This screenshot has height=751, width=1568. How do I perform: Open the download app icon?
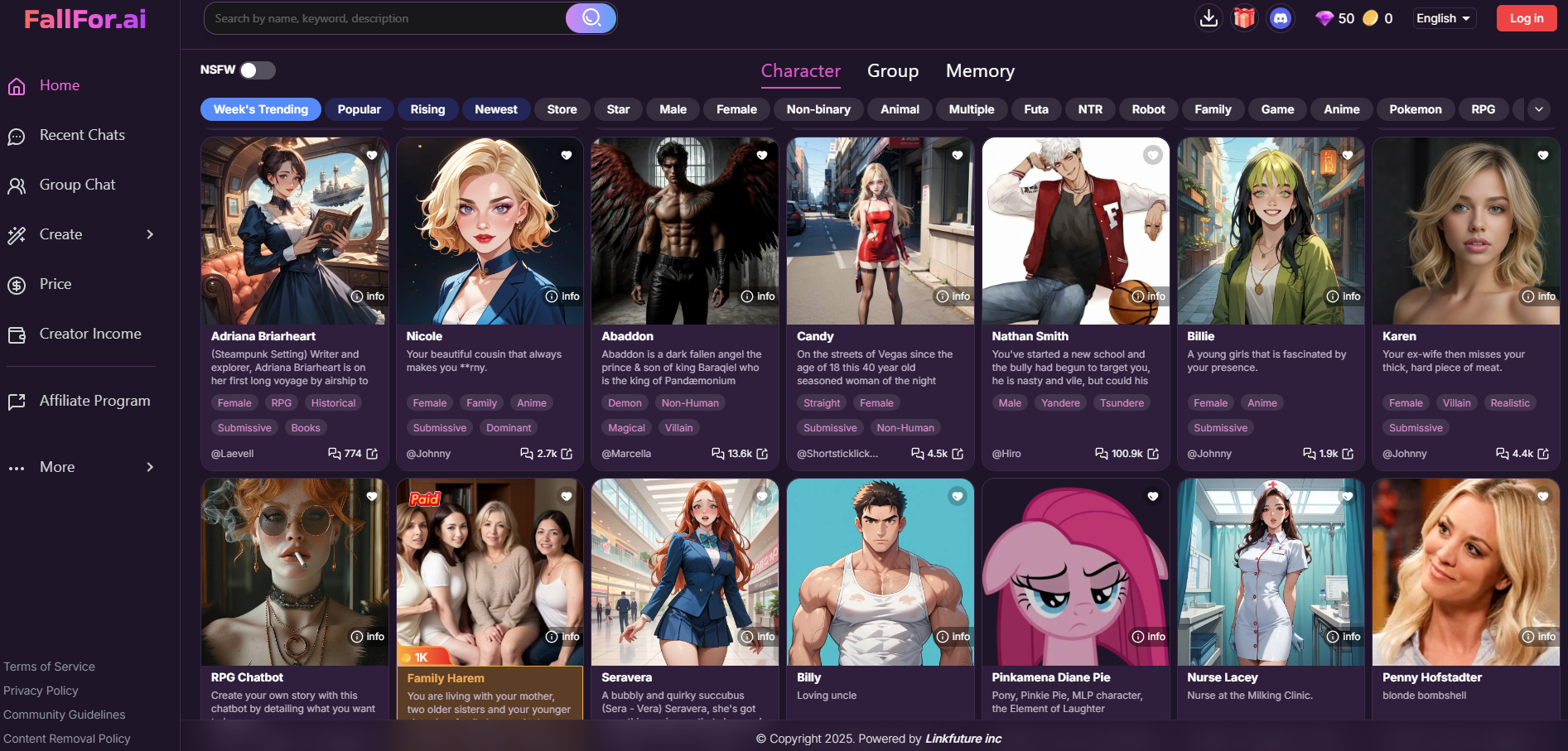[x=1209, y=18]
